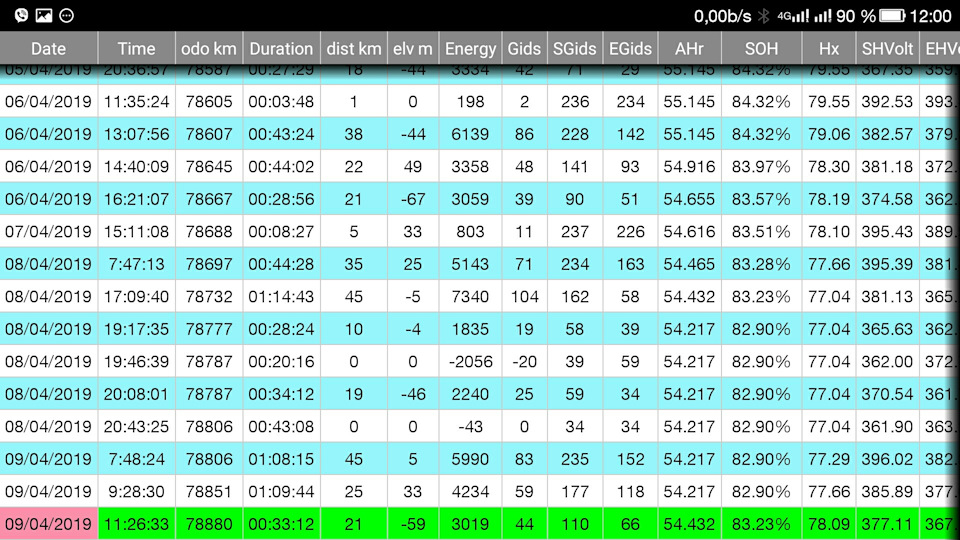Tap energy value 1835
Viewport: 960px width, 540px height.
470,329
